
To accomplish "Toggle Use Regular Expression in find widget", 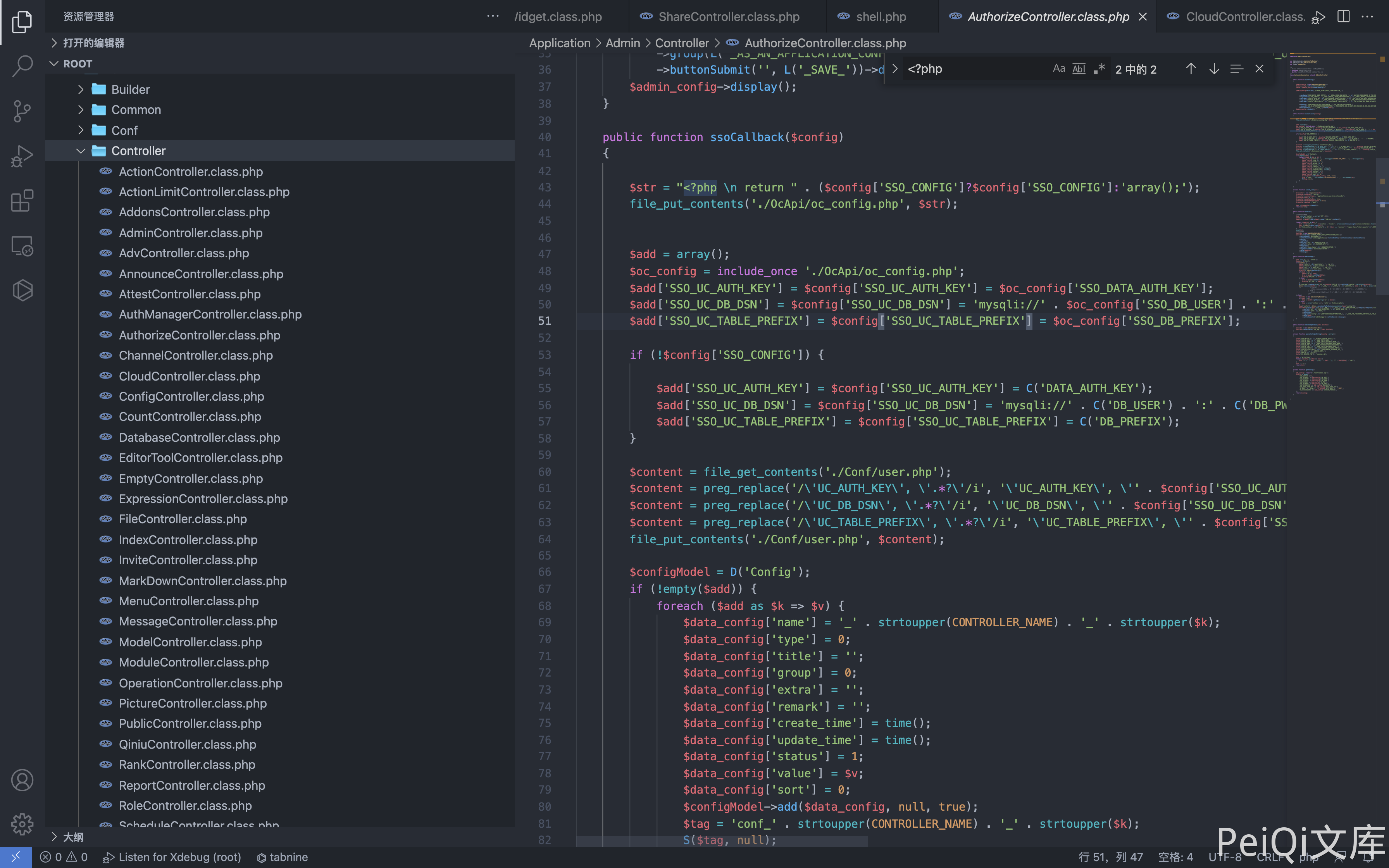I will (1099, 69).
